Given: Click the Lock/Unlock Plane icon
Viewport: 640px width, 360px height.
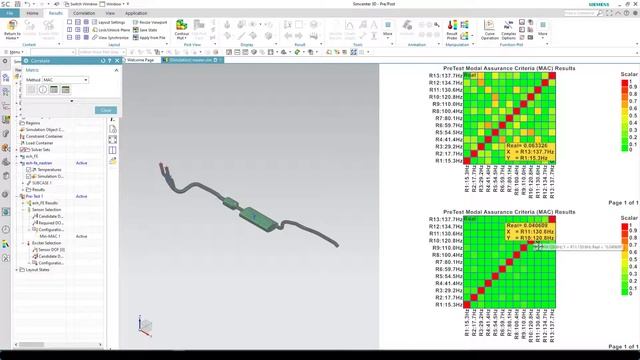Looking at the screenshot, I should click(x=95, y=30).
